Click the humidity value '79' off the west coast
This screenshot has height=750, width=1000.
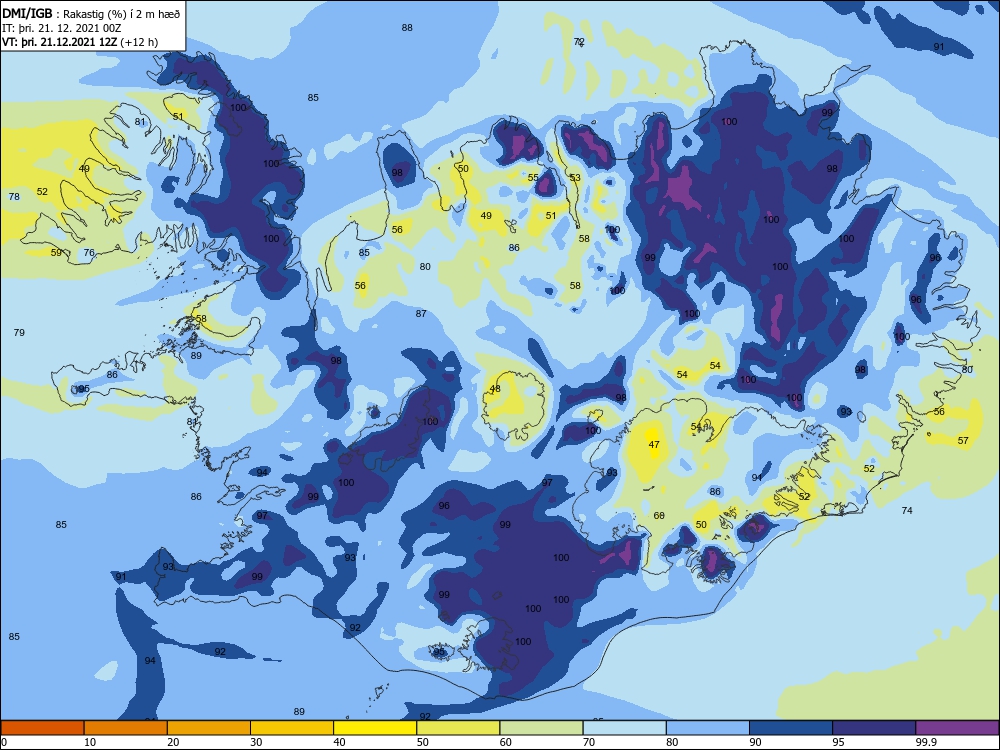19,332
